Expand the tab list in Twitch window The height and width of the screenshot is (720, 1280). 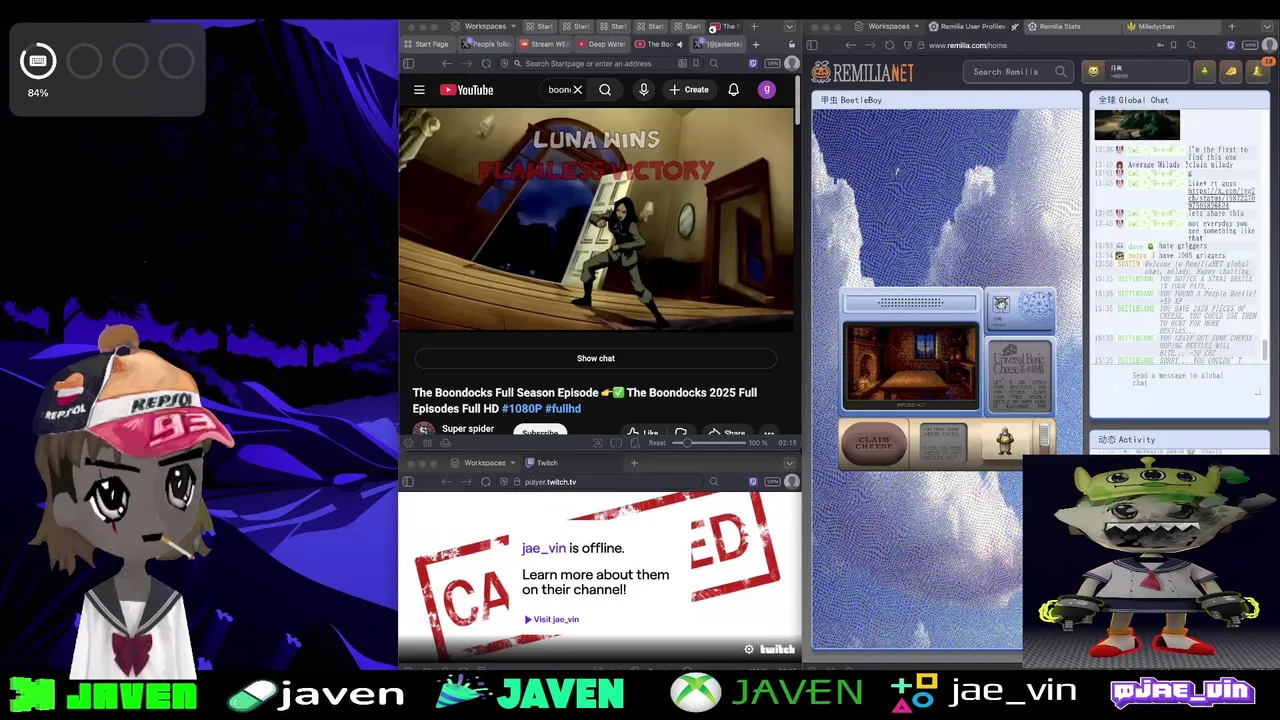[789, 462]
